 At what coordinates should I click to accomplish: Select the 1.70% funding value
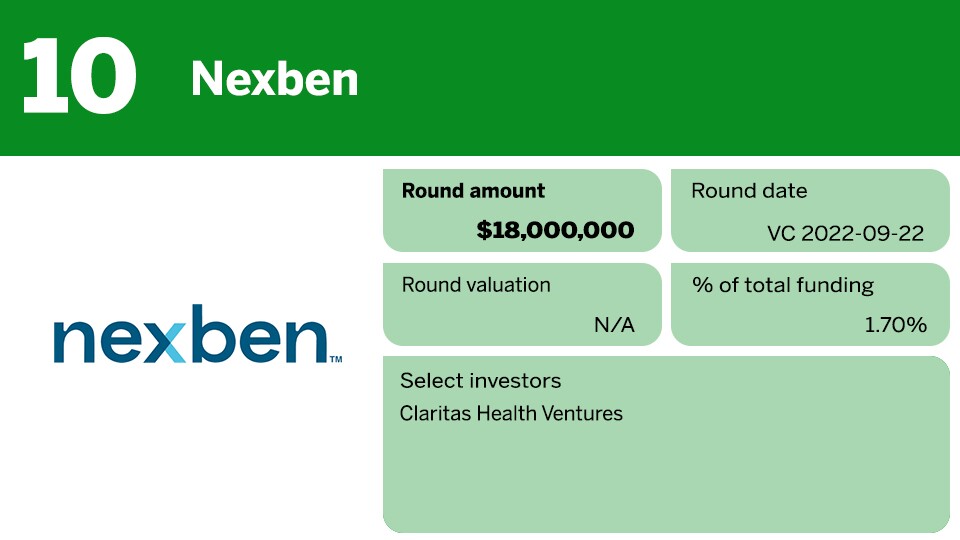pos(895,325)
